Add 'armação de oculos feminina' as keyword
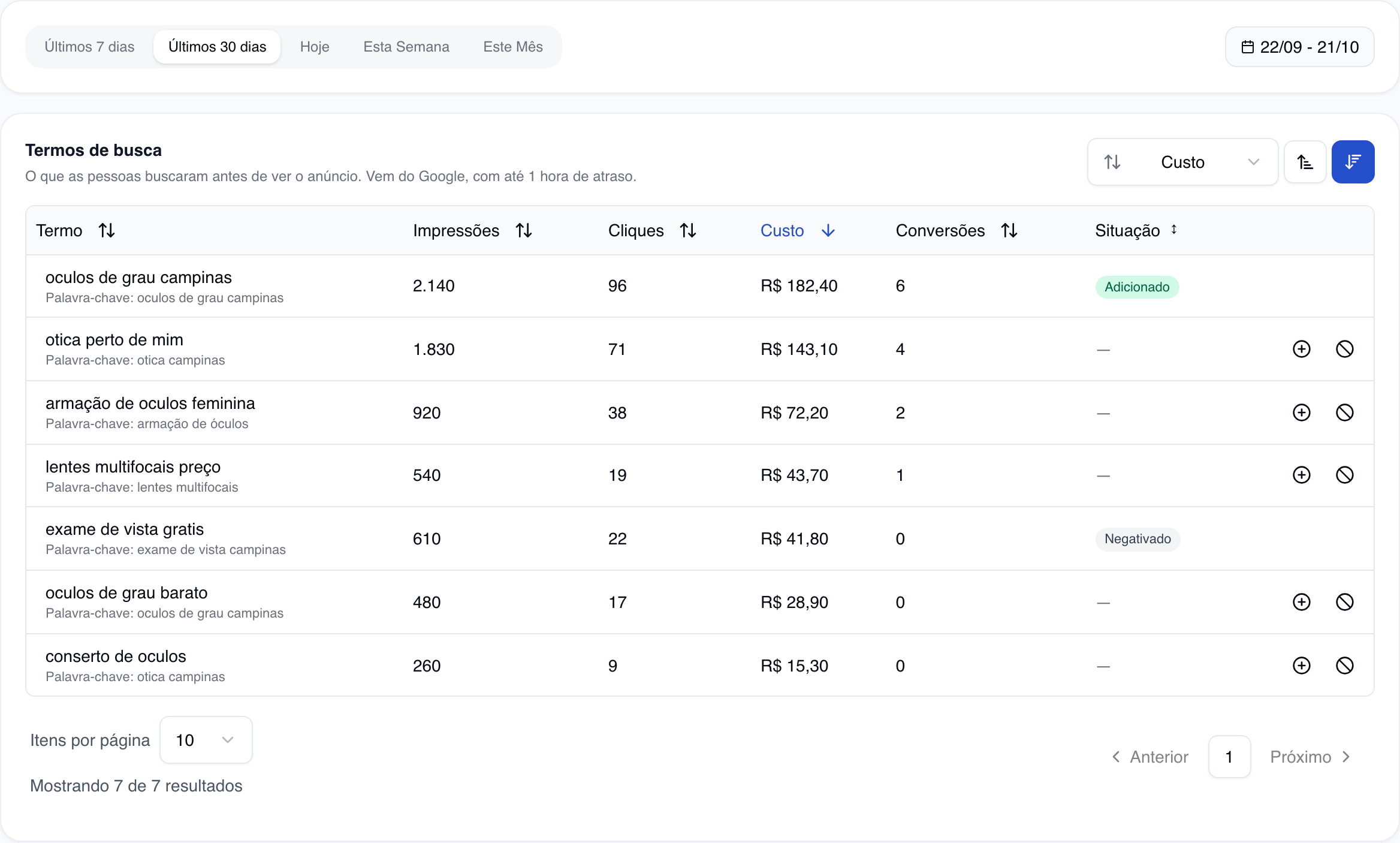Viewport: 1400px width, 843px height. click(1301, 413)
